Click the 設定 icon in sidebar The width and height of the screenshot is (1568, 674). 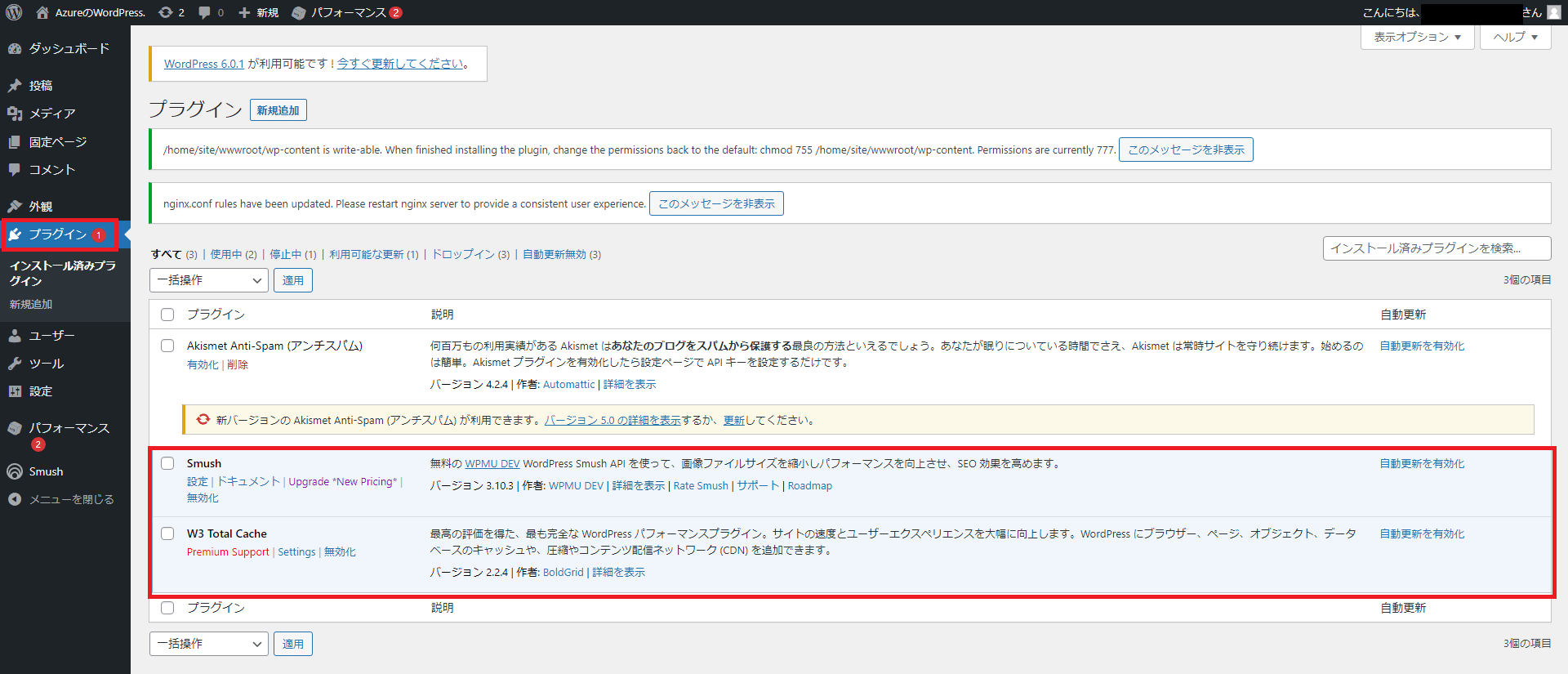[x=15, y=391]
